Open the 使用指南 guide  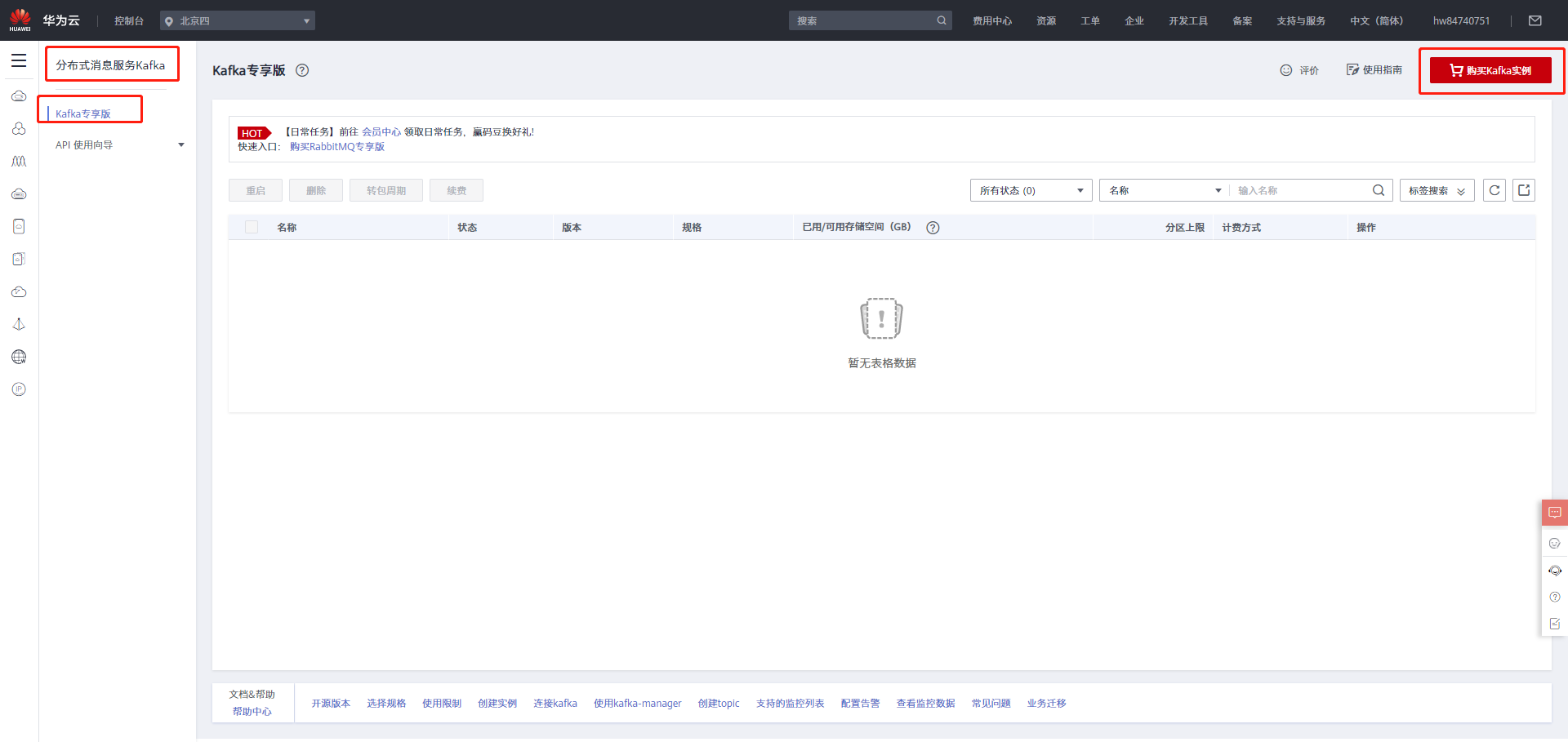(1374, 70)
